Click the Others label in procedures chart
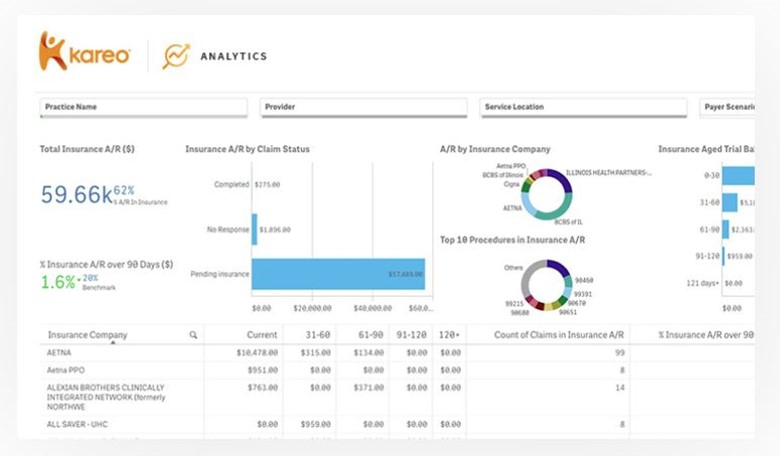 (513, 268)
